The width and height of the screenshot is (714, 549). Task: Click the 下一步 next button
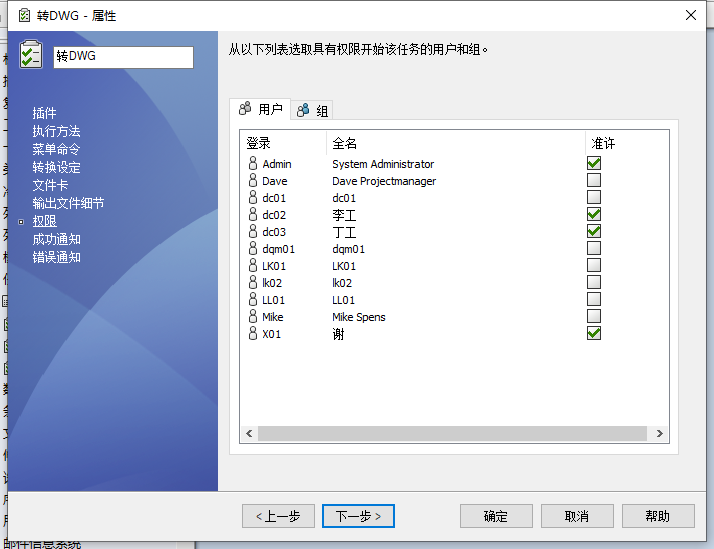[358, 516]
